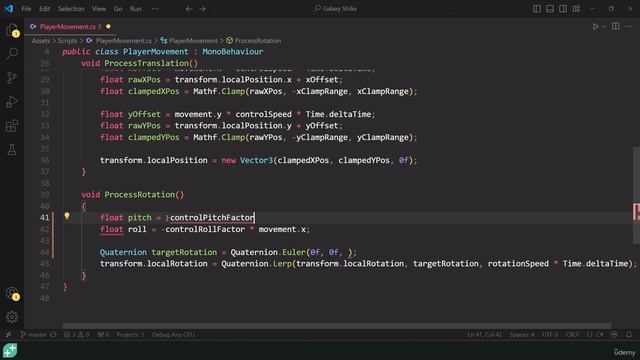This screenshot has width=640, height=360.
Task: Click Projects: 1 in status bar
Action: coord(130,335)
